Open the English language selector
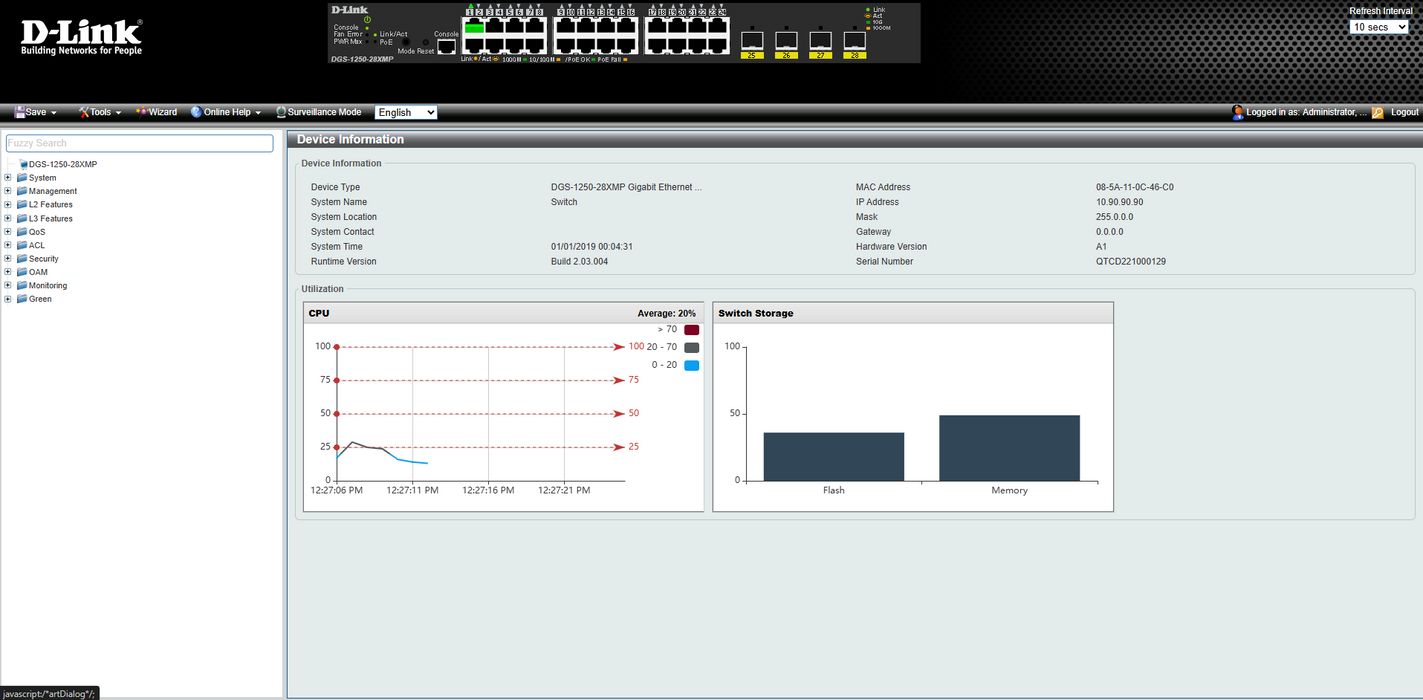This screenshot has width=1423, height=700. pyautogui.click(x=406, y=113)
